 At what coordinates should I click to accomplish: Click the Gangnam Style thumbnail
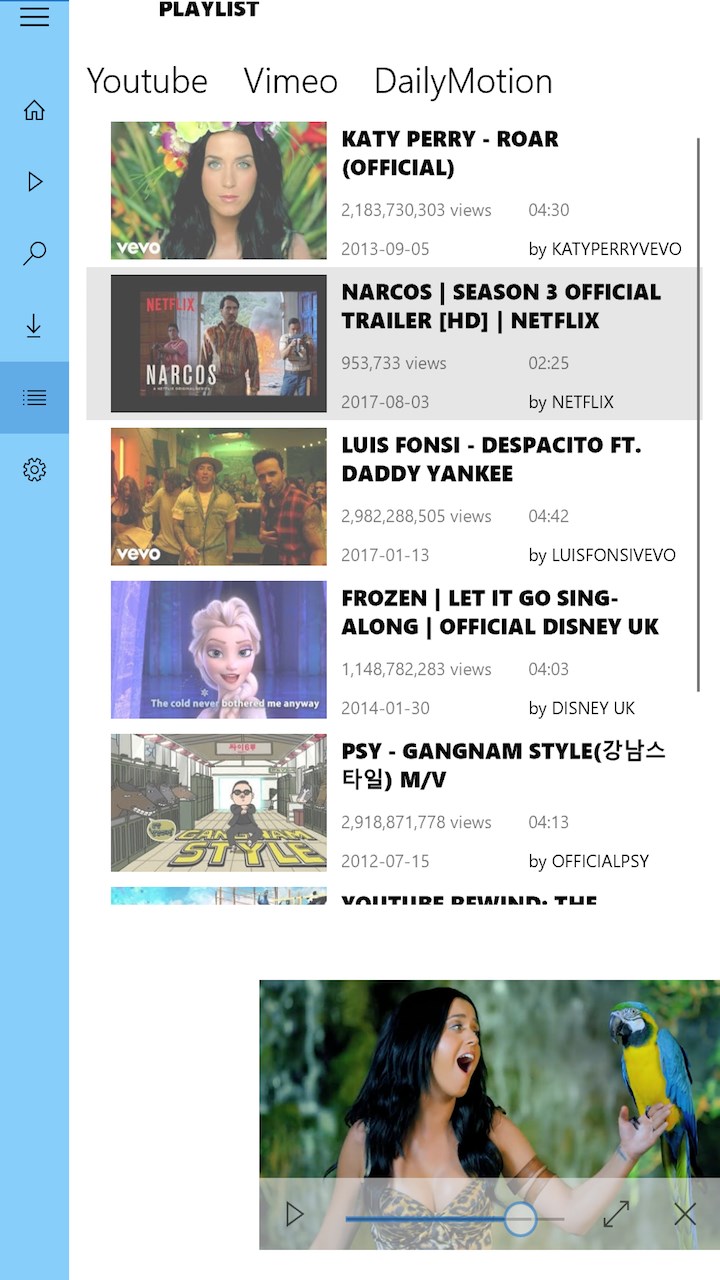[x=218, y=802]
